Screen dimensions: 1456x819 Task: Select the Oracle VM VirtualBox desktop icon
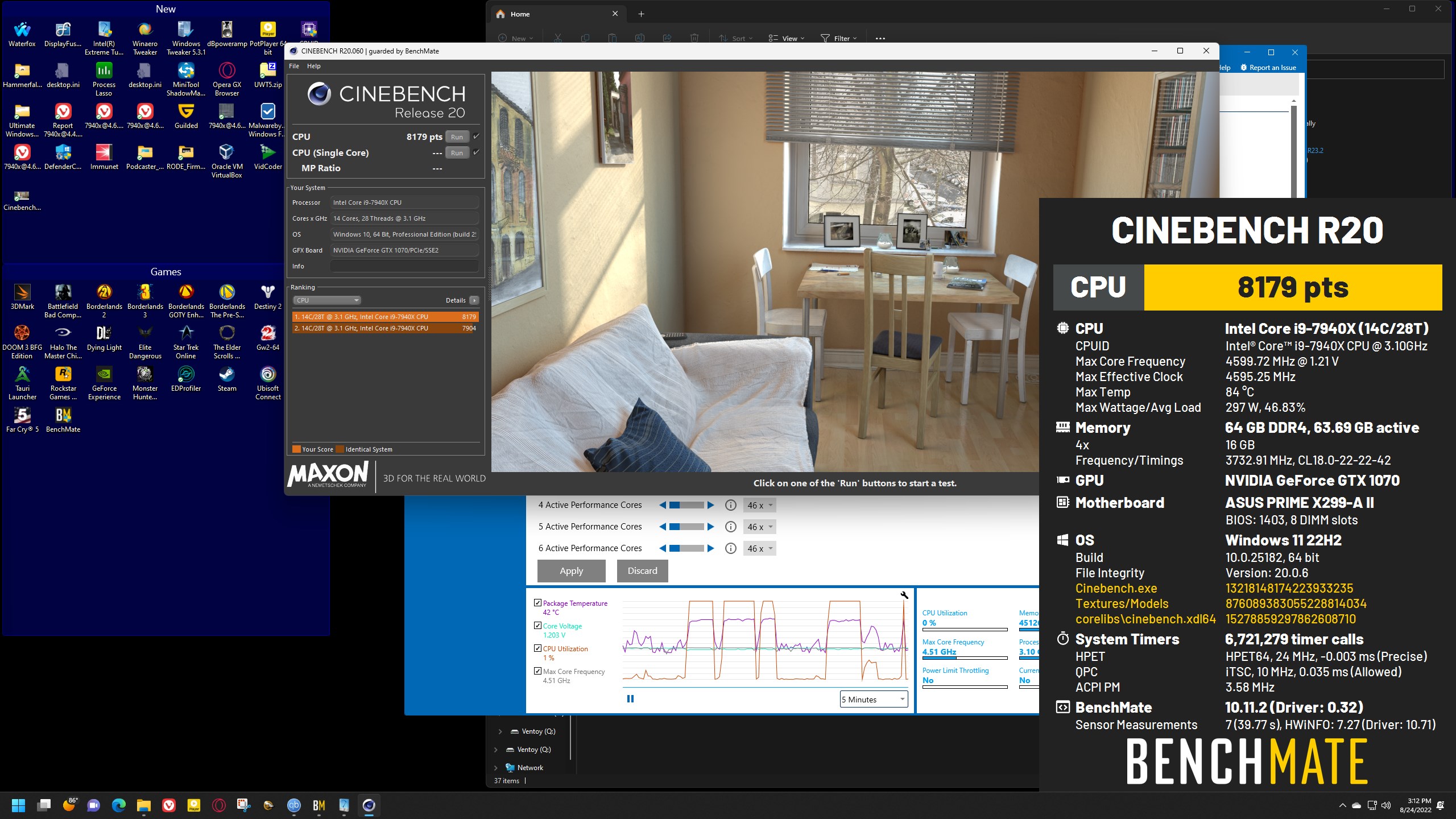(x=227, y=161)
